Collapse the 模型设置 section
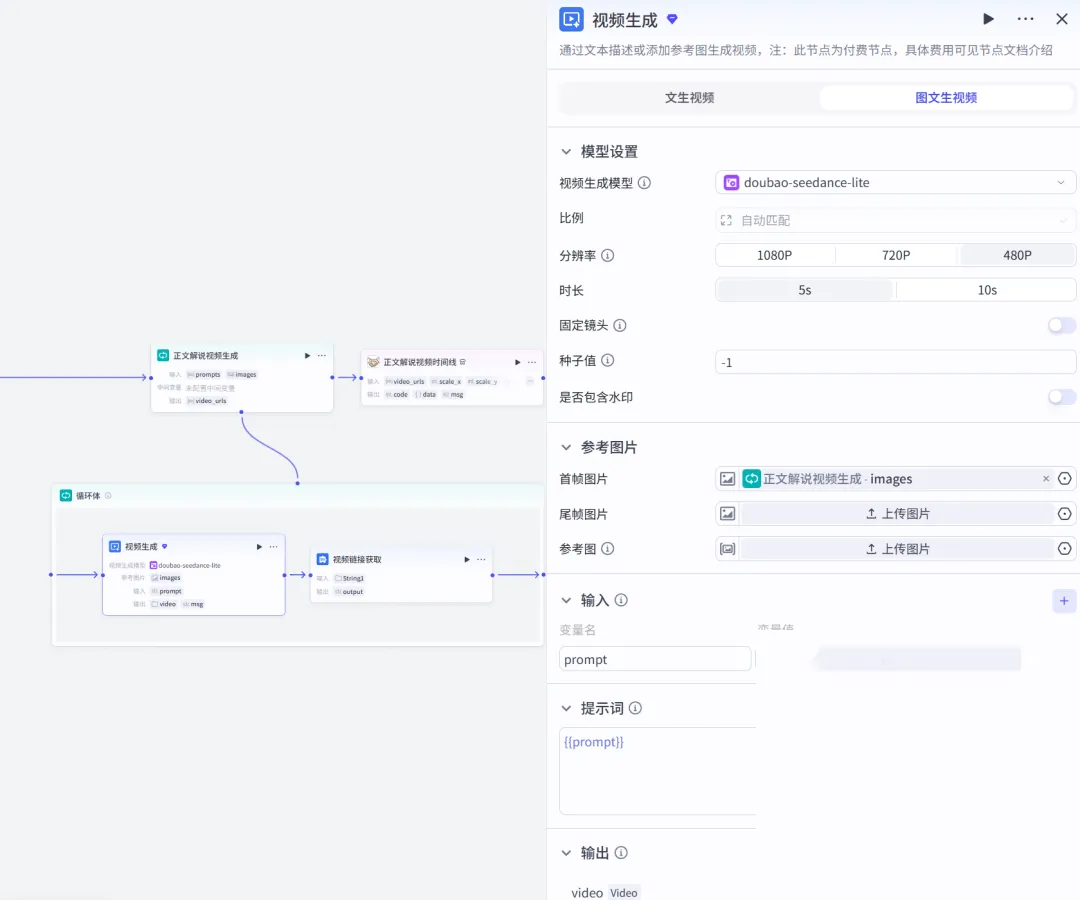 pos(566,151)
